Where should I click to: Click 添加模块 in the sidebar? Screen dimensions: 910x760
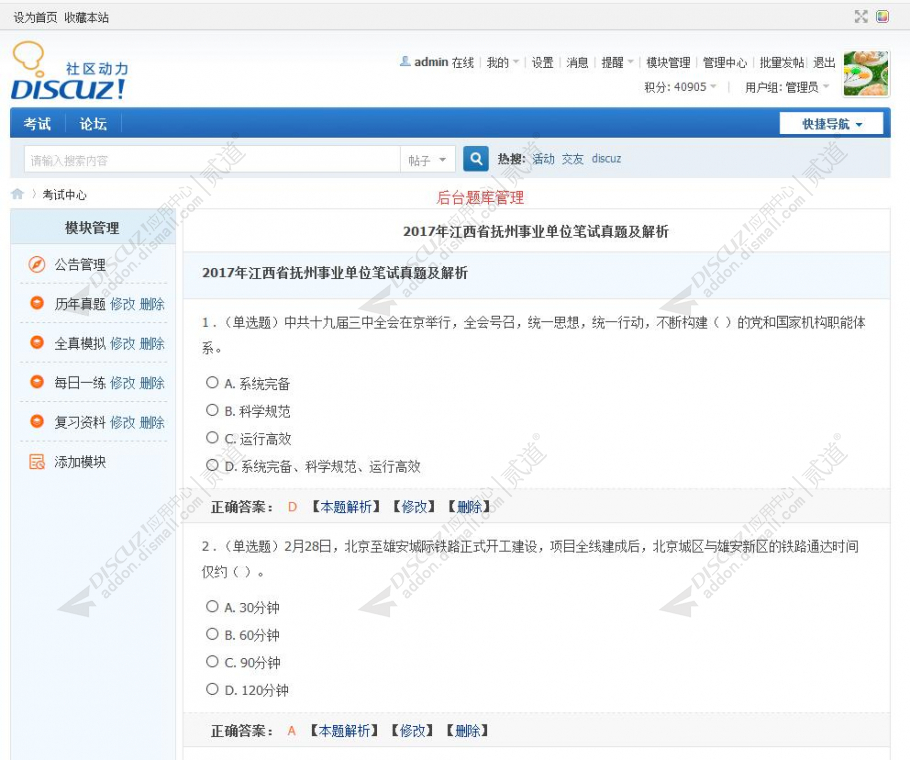click(80, 462)
